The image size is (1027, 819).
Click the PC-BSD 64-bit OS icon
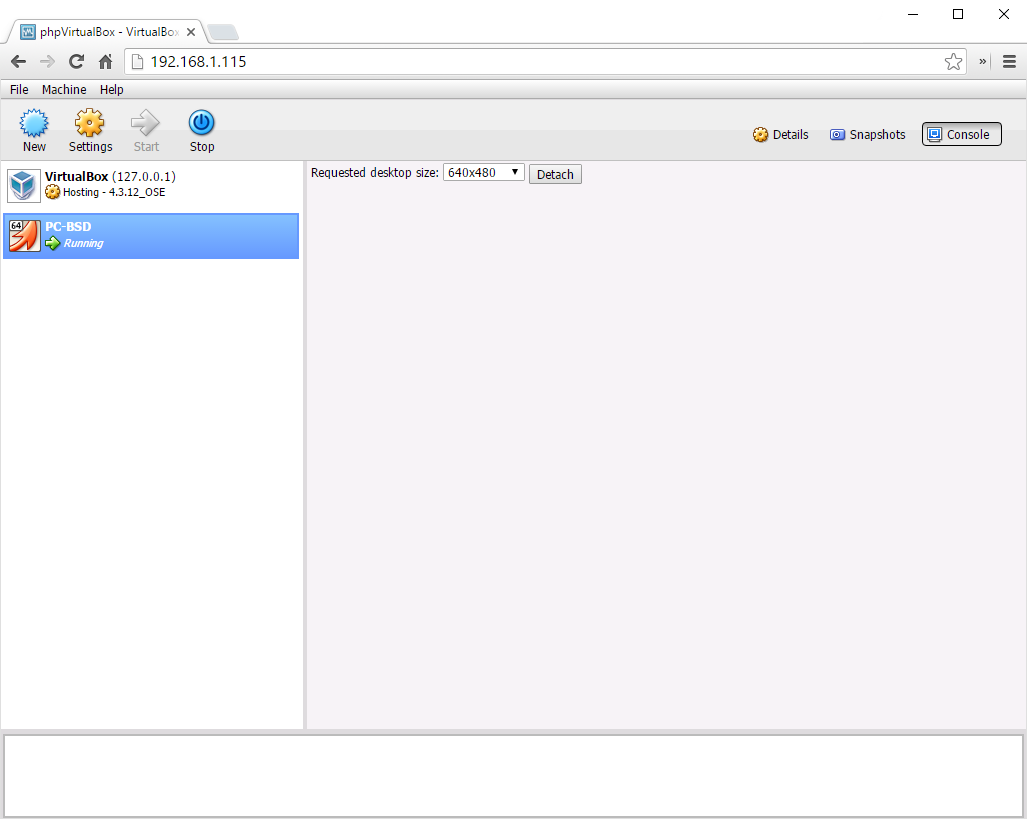tap(25, 236)
